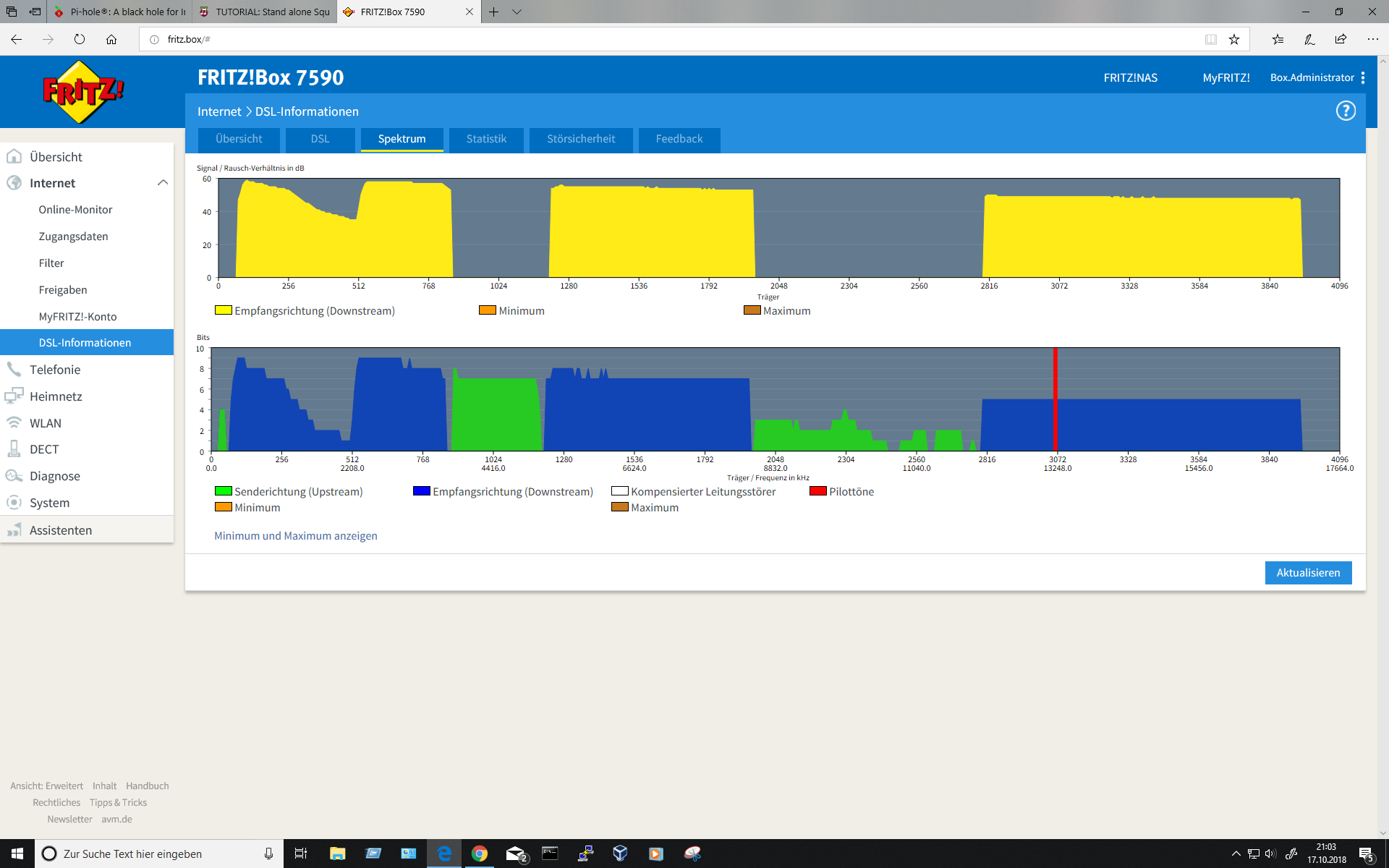Switch to the Störsicherheit tab

coord(581,139)
